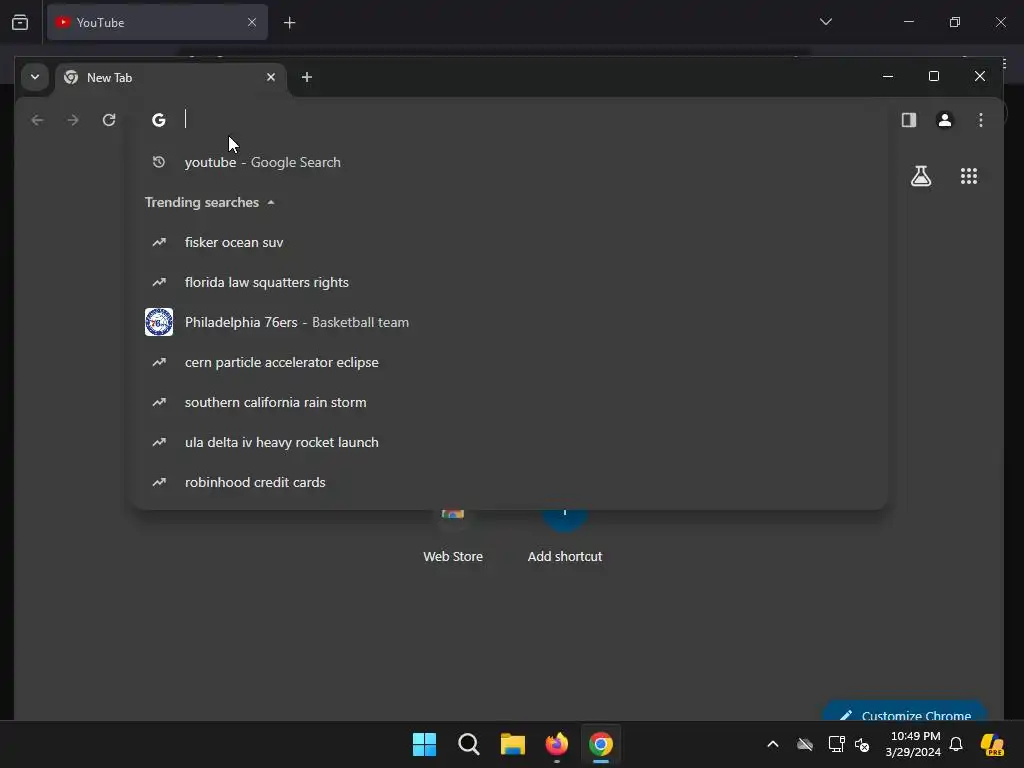Switch to YouTube tab in background window
The width and height of the screenshot is (1024, 768).
point(157,22)
